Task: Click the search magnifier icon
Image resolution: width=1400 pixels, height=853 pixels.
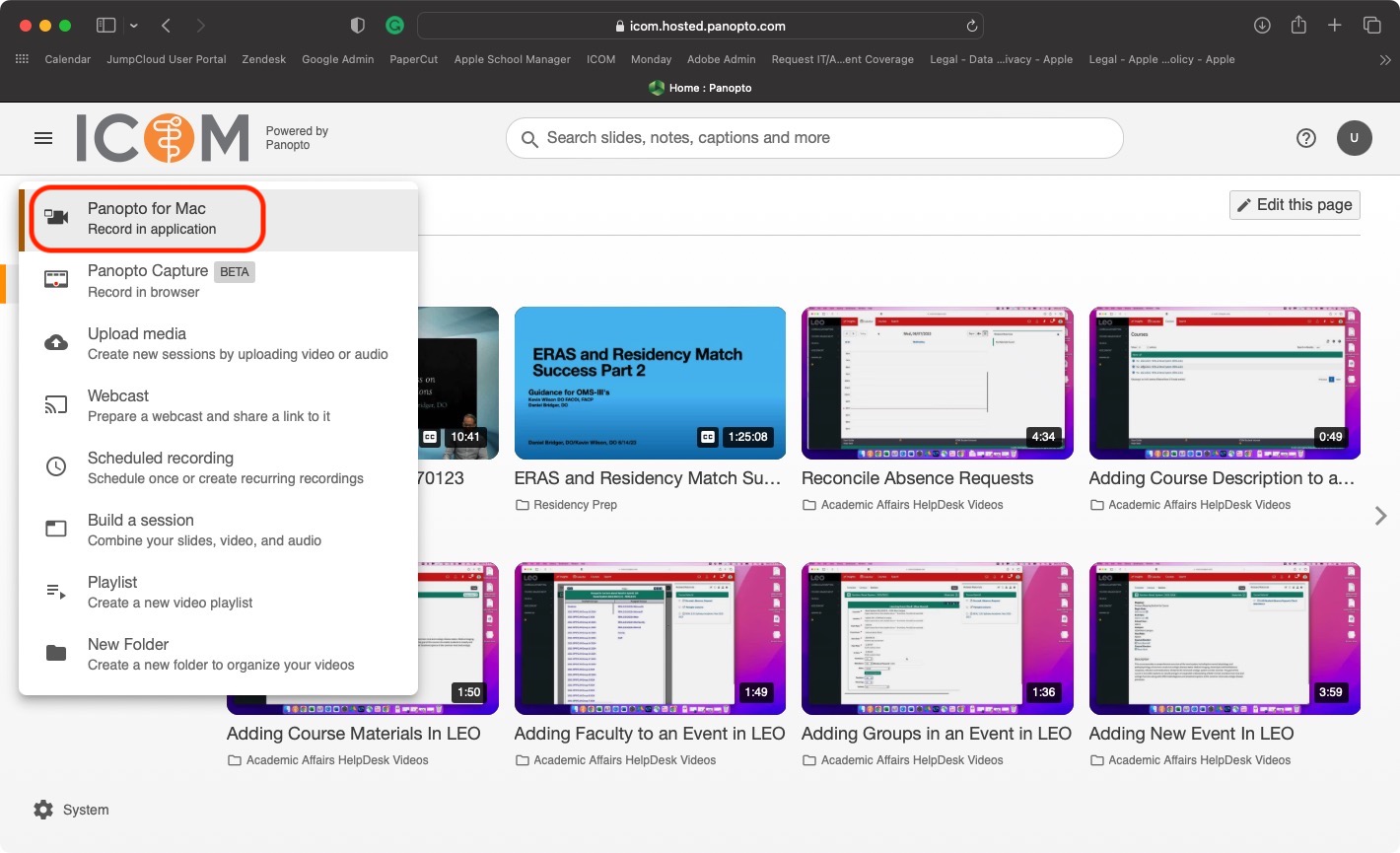Action: point(529,139)
